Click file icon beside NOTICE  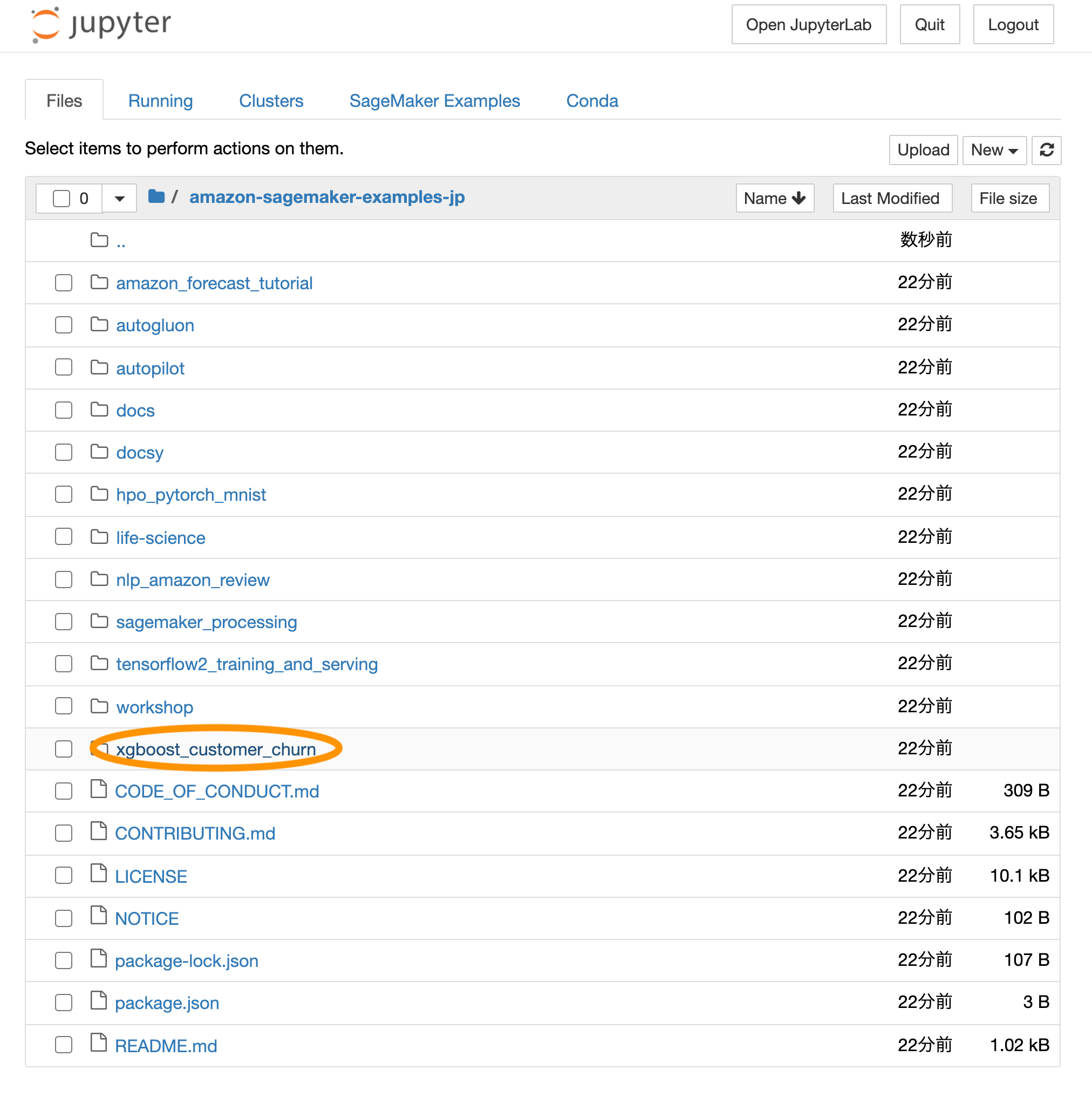(x=99, y=916)
